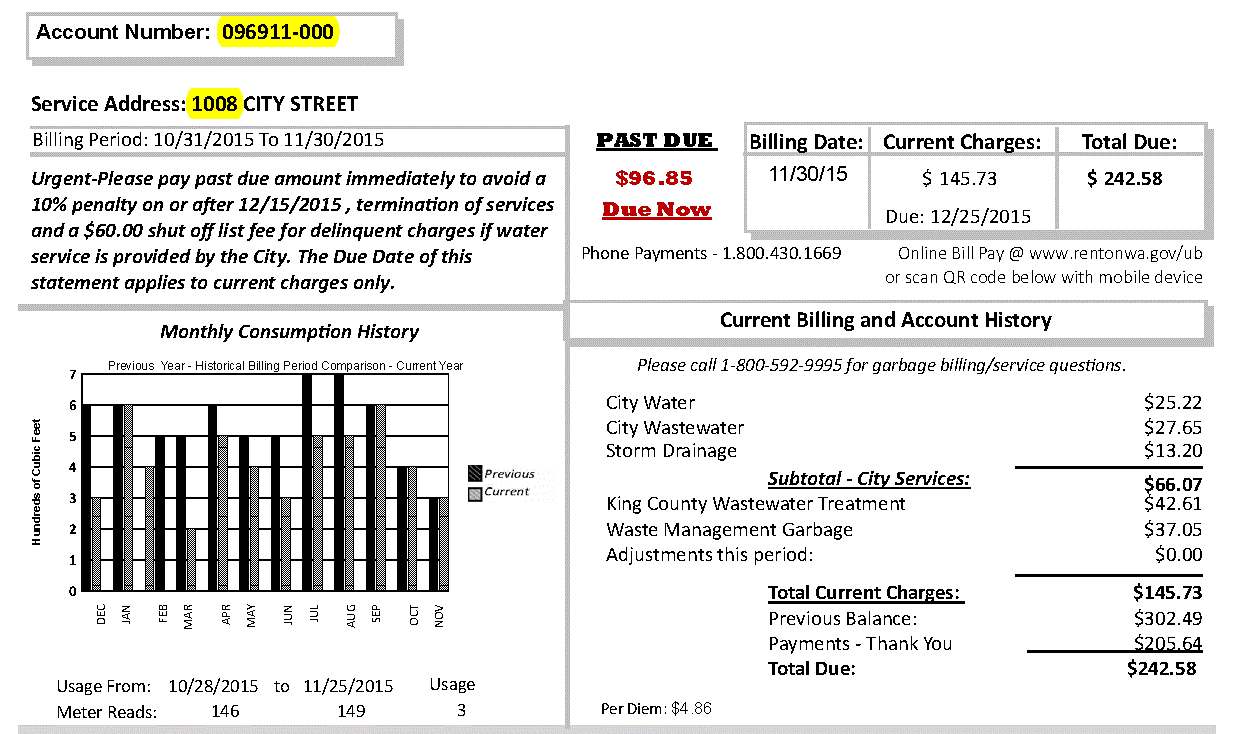Select the King County Wastewater charge $42.61
The image size is (1256, 734).
(x=1173, y=504)
